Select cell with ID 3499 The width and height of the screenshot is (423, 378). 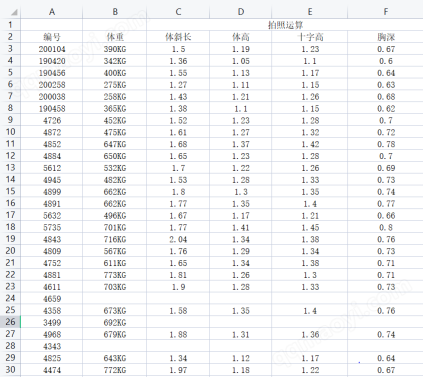click(52, 322)
